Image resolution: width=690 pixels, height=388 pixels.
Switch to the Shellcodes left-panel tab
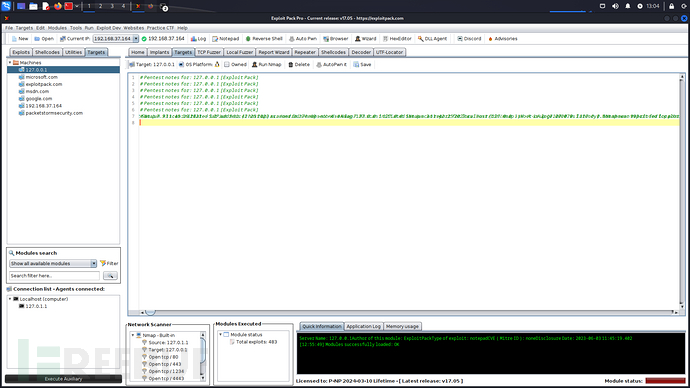click(x=47, y=52)
